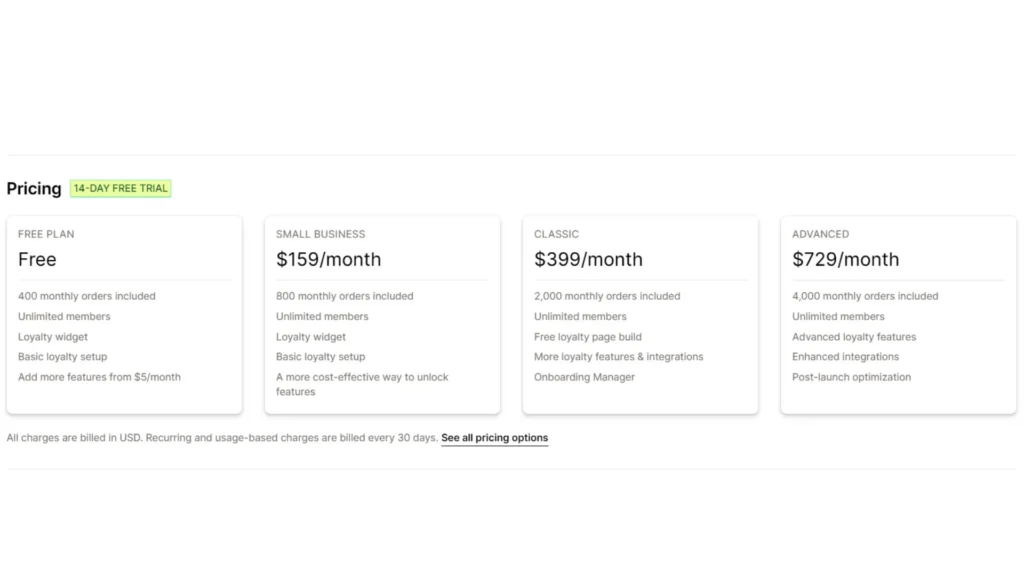Click the Enhanced integrations feature line
This screenshot has height=576, width=1024.
tap(845, 357)
